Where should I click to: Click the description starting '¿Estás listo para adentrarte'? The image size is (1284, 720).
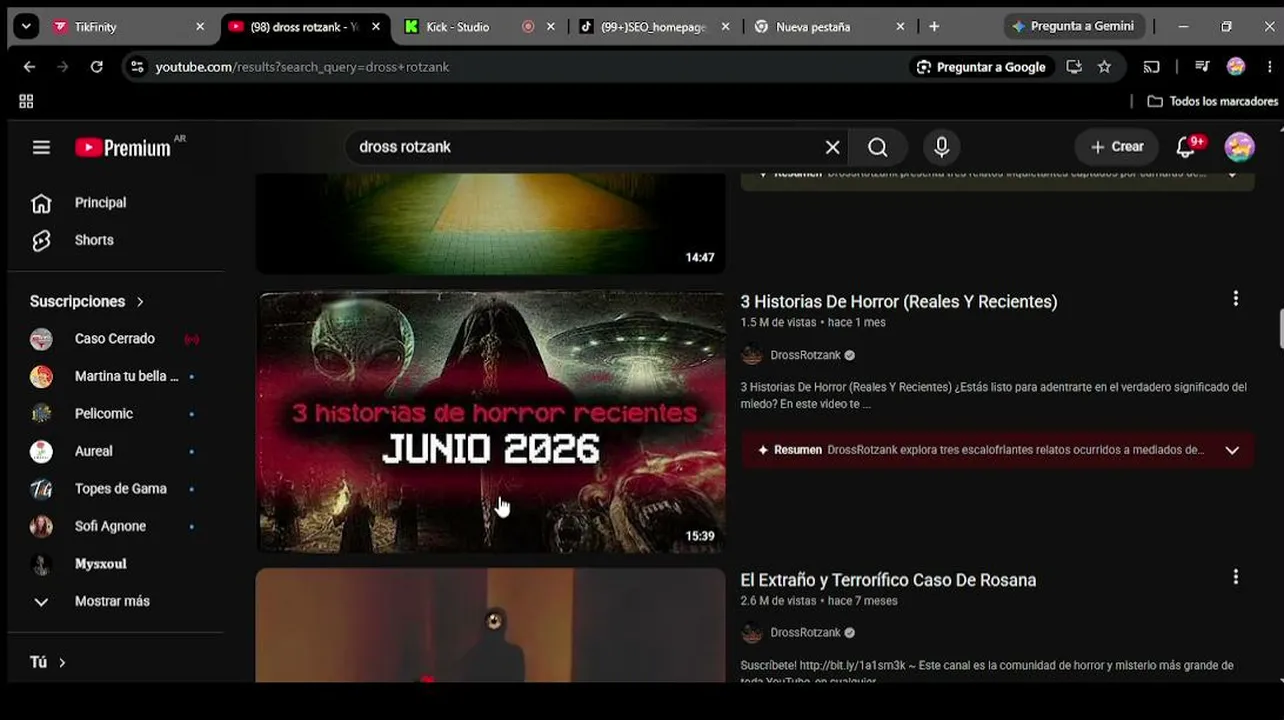[x=993, y=395]
